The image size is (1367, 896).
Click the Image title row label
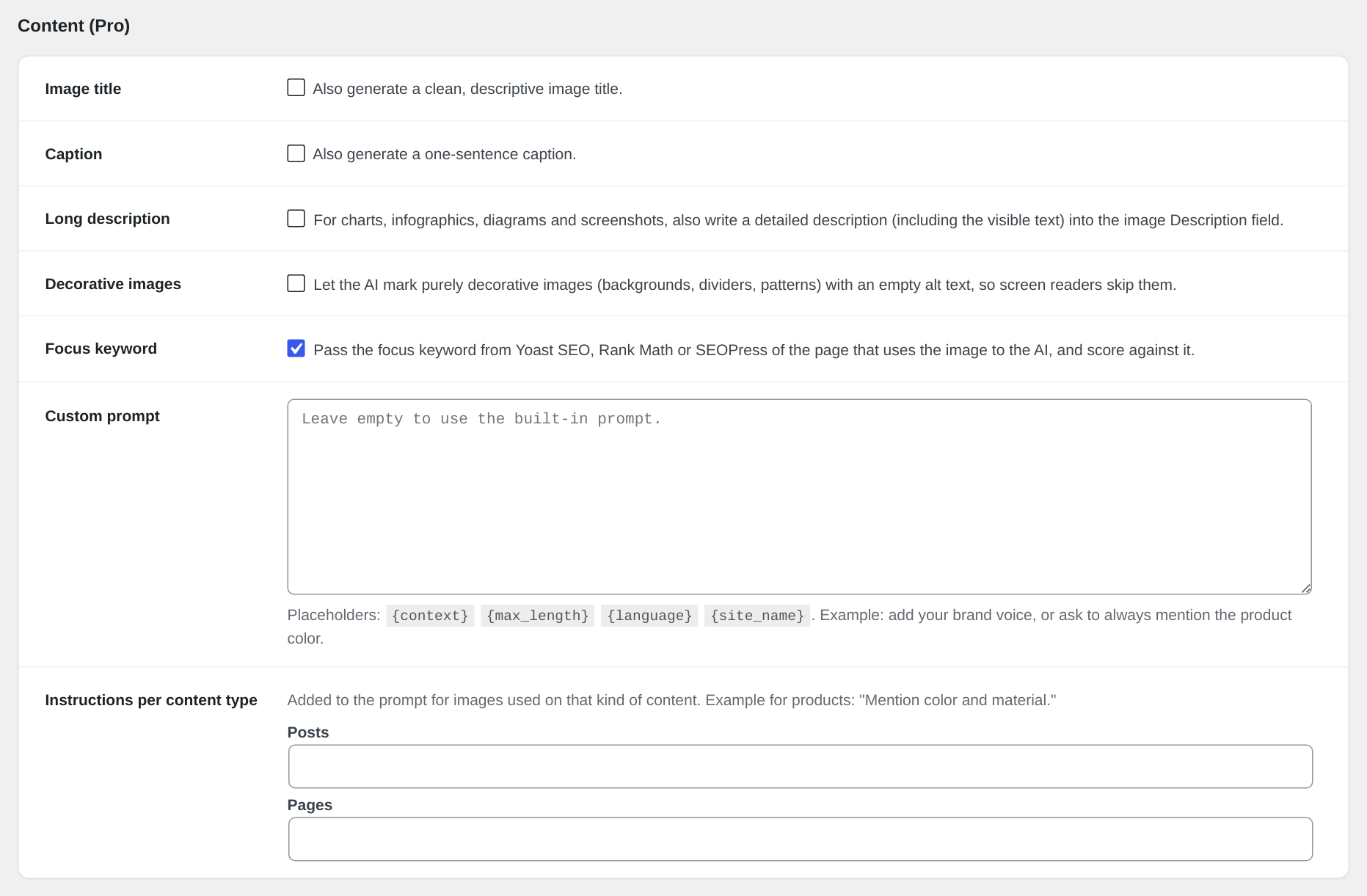(83, 89)
